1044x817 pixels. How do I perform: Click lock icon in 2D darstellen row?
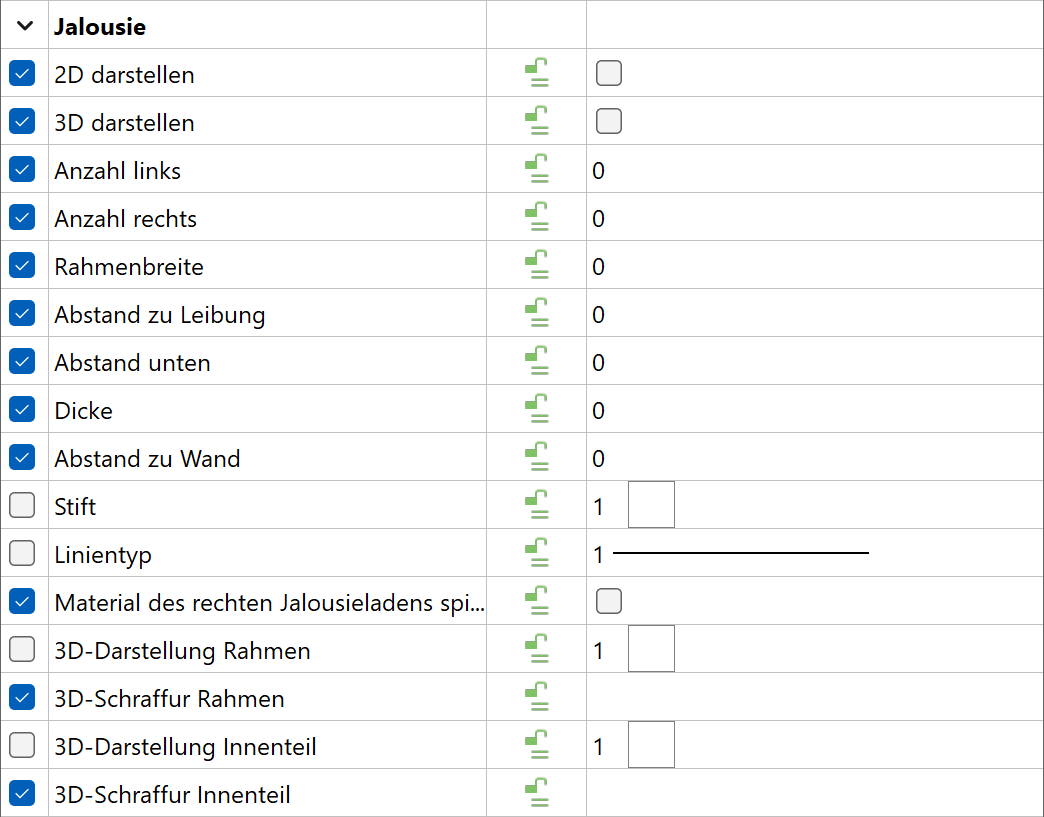click(537, 73)
